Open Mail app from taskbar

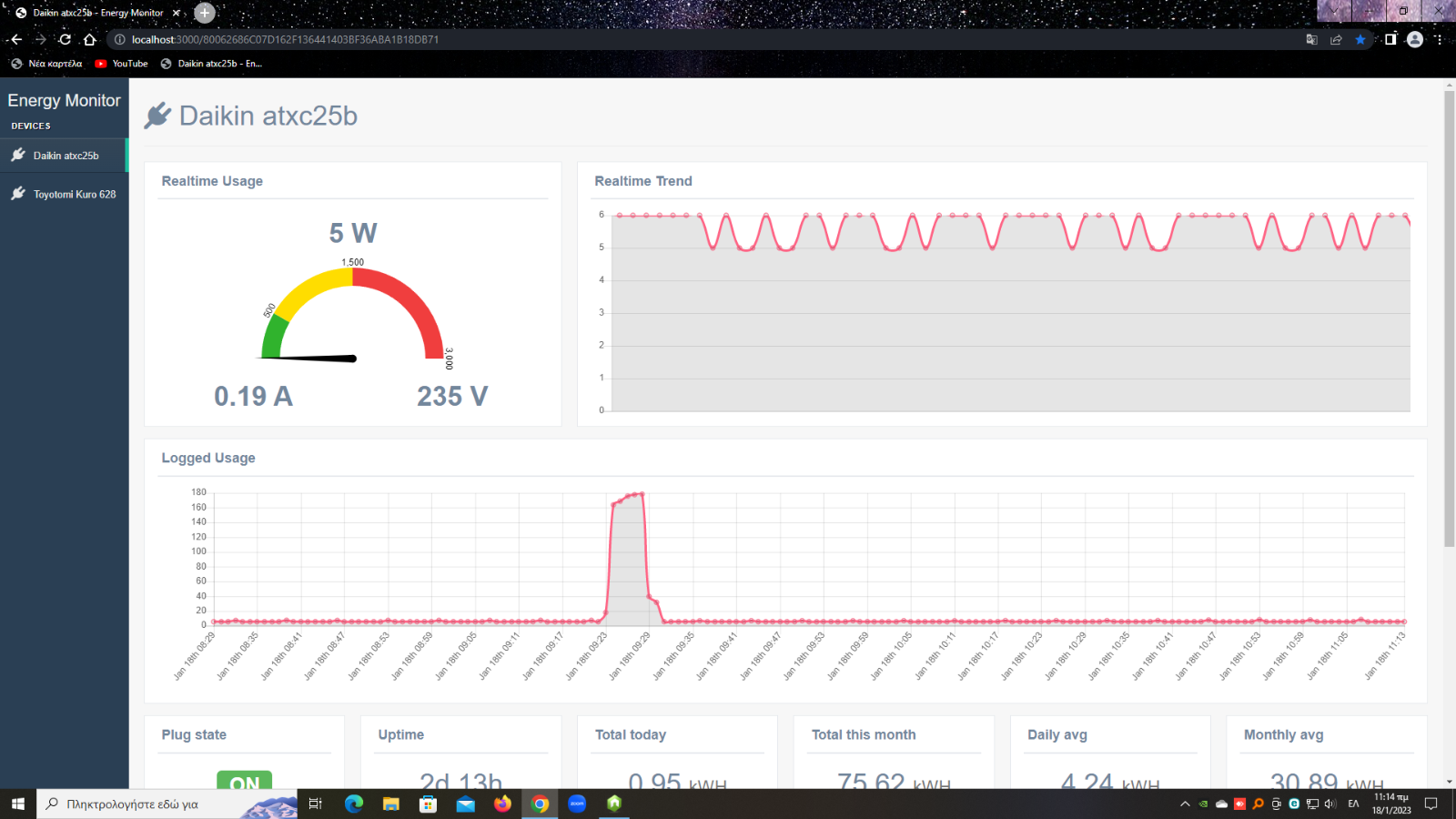(x=466, y=804)
